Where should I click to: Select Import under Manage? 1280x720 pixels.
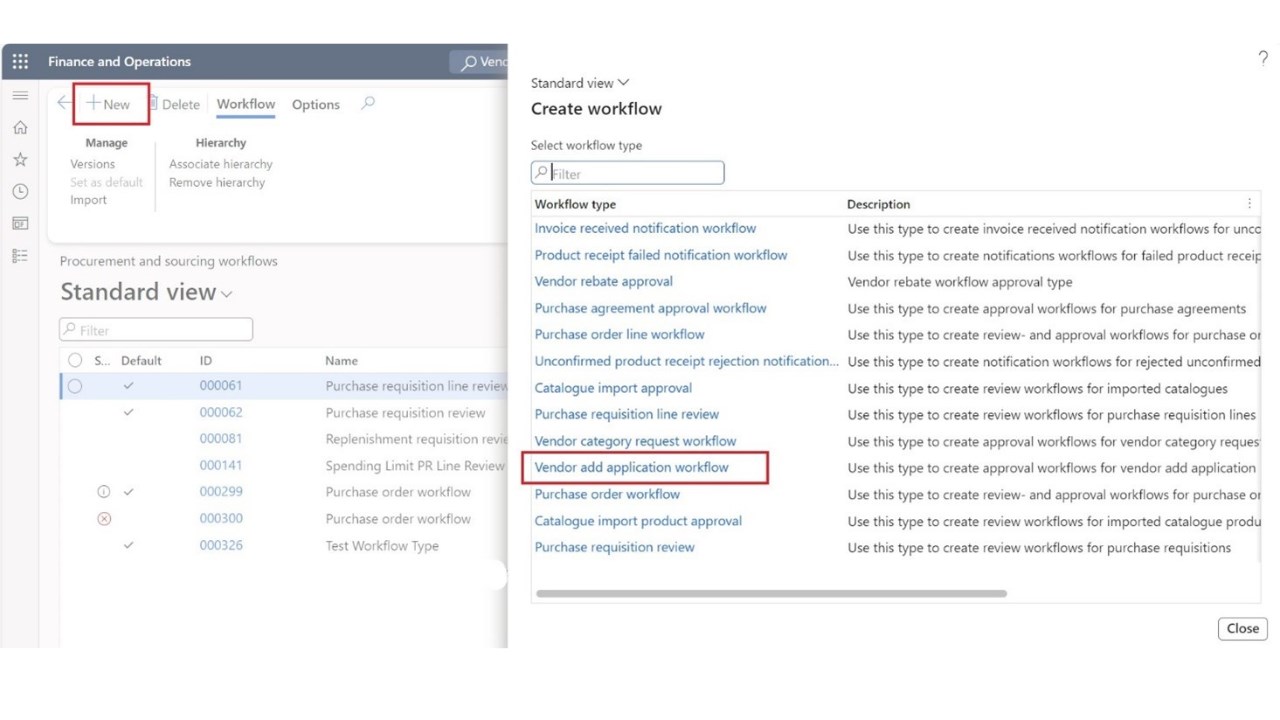pos(88,200)
